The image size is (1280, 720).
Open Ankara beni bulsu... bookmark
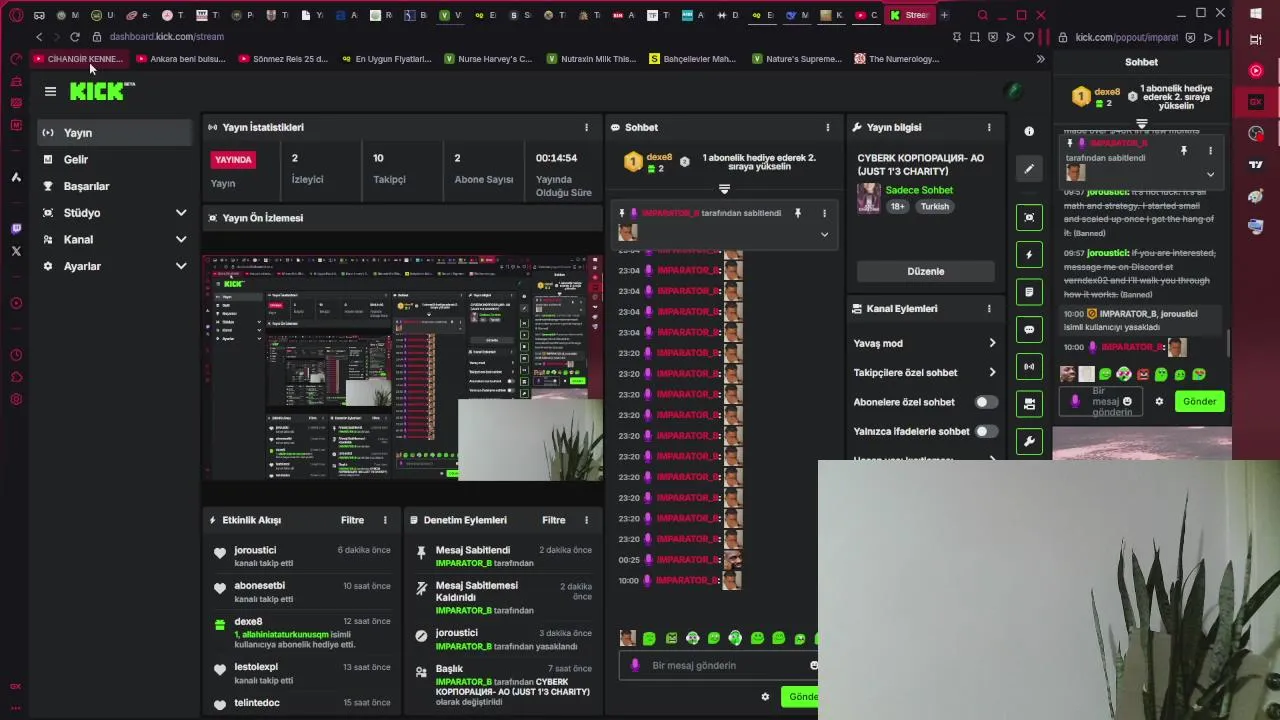tap(180, 59)
